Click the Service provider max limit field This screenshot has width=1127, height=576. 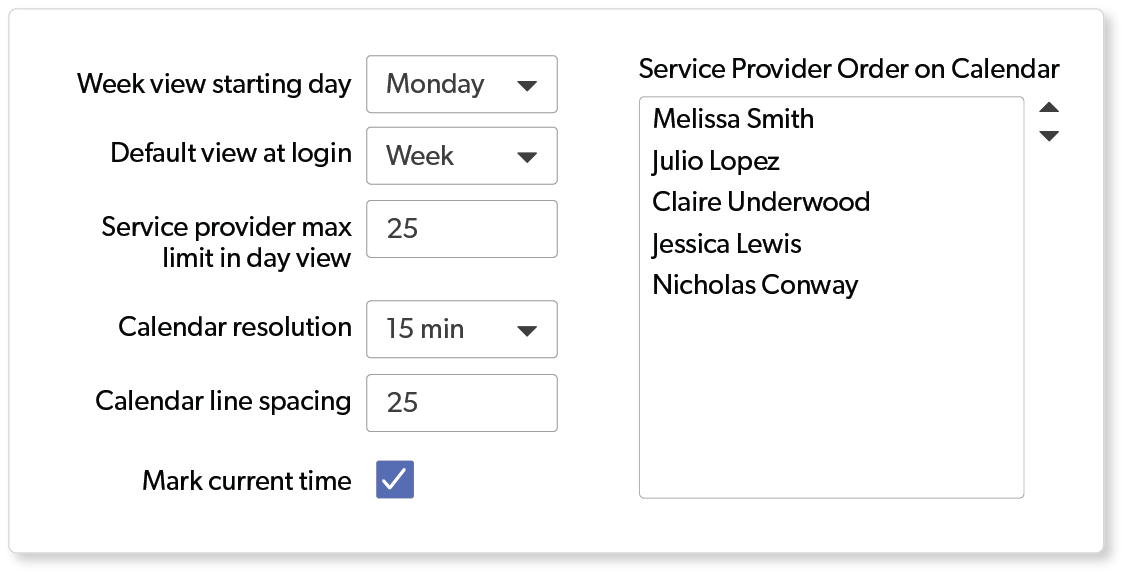[x=461, y=229]
